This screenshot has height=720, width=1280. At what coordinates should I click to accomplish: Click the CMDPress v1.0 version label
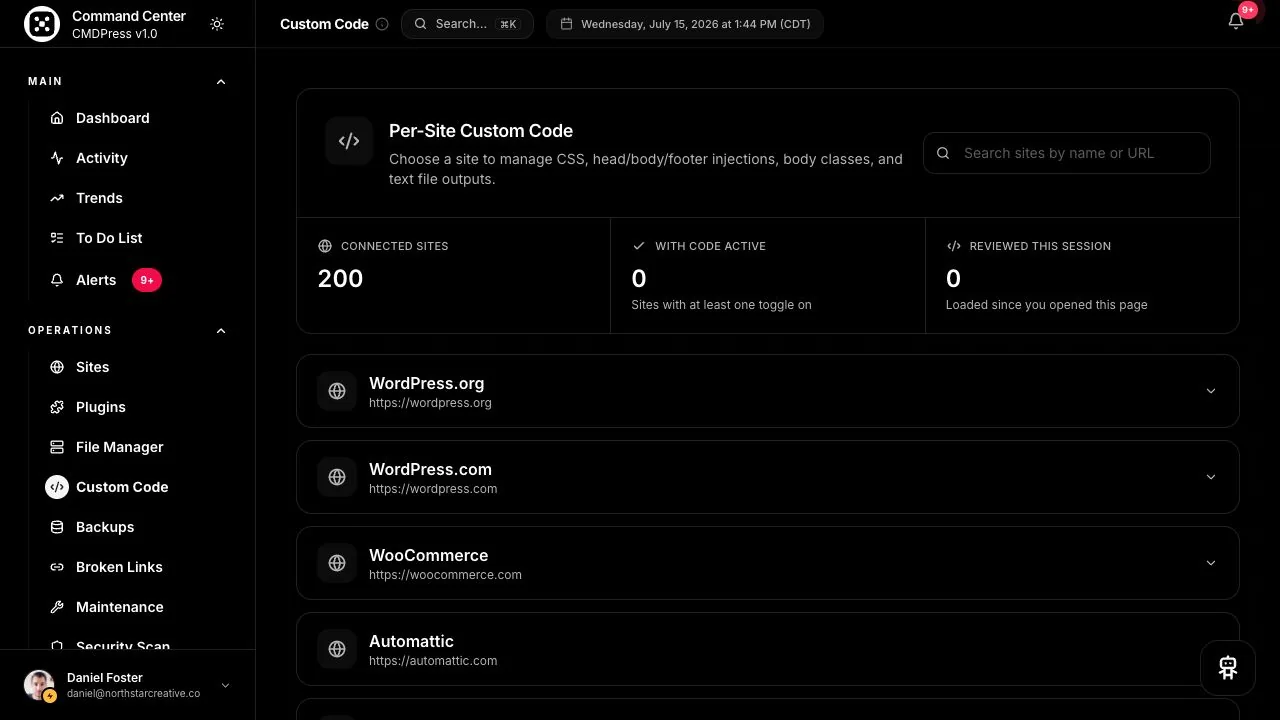pos(114,34)
